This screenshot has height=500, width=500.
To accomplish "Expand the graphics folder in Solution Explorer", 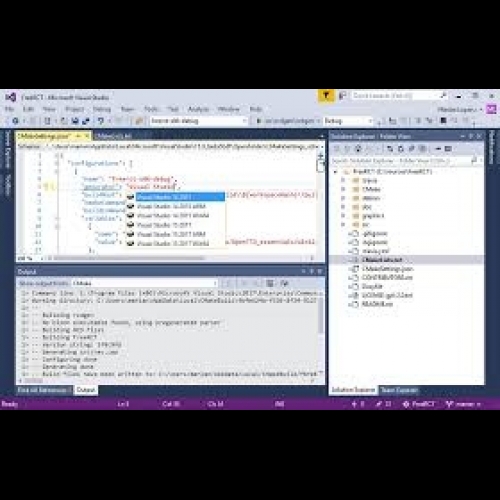I will pos(343,216).
